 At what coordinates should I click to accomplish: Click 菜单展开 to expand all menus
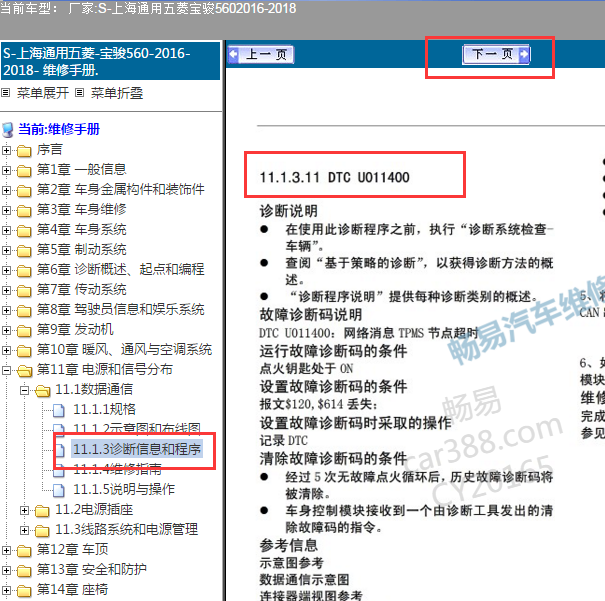click(x=43, y=93)
